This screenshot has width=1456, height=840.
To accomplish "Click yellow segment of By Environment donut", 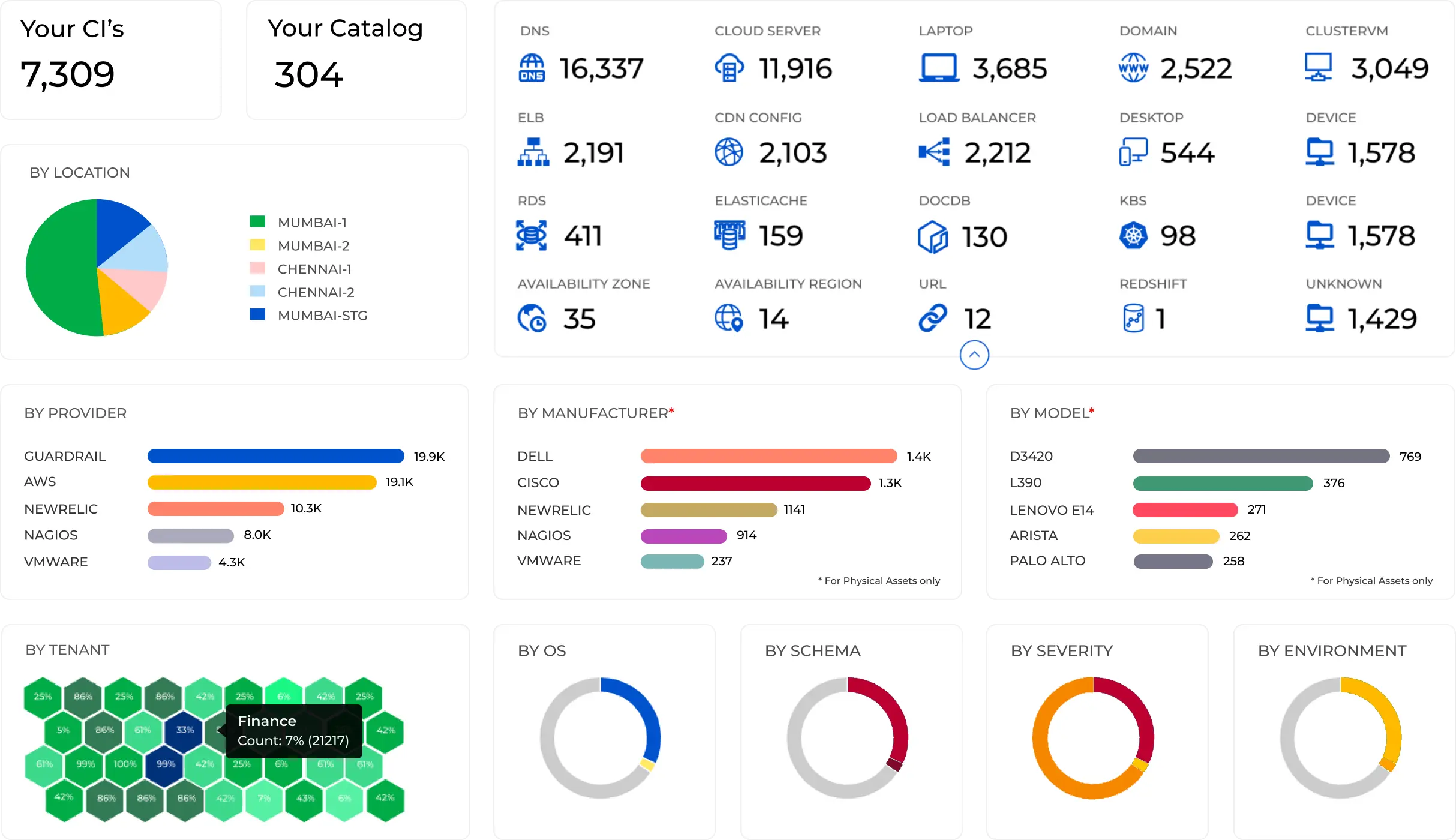I will [1384, 708].
